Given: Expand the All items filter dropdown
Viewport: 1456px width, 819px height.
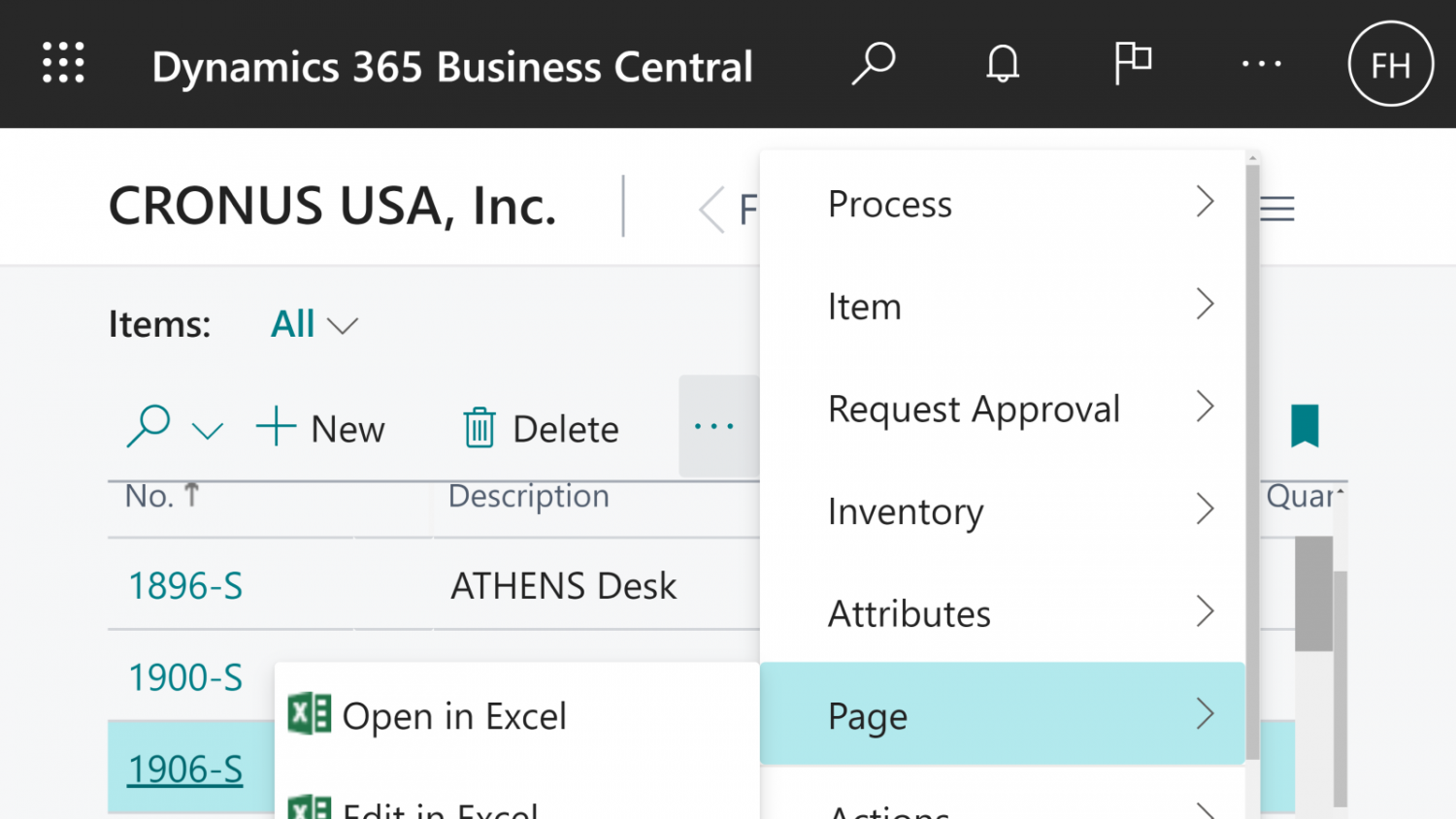Looking at the screenshot, I should (313, 323).
